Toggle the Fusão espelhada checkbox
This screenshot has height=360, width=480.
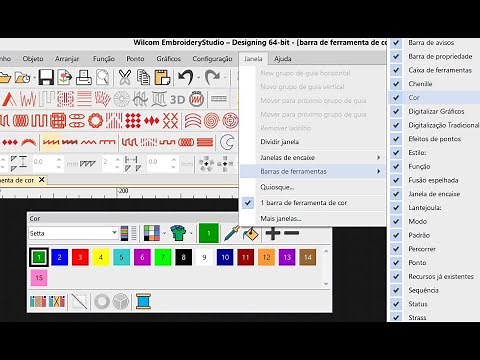point(396,180)
